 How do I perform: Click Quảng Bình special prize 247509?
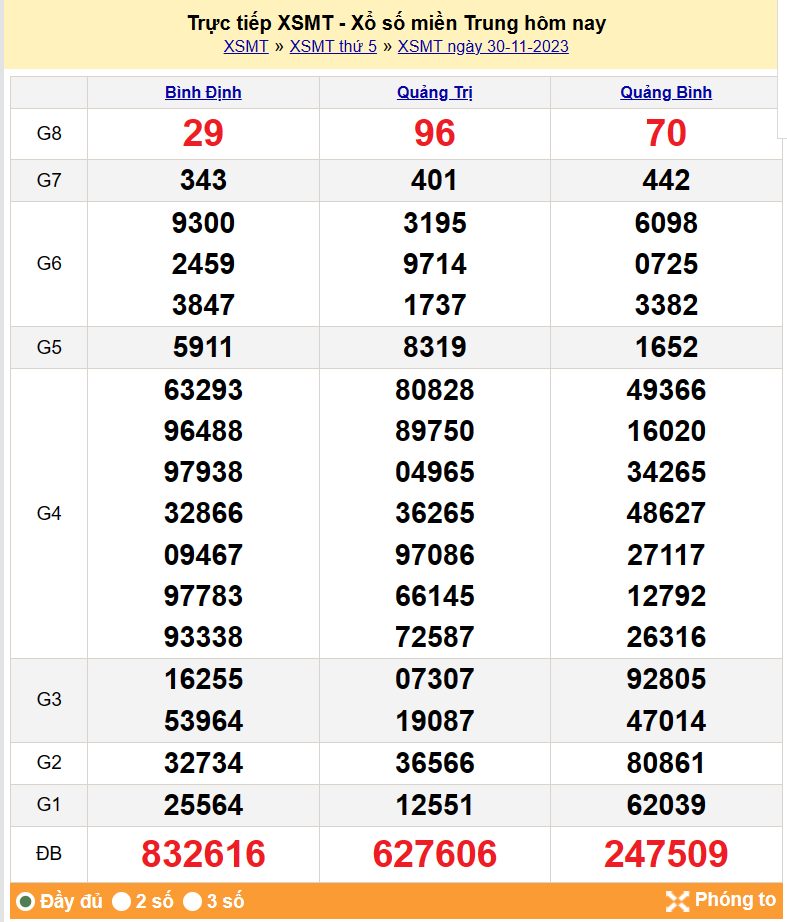tap(666, 854)
